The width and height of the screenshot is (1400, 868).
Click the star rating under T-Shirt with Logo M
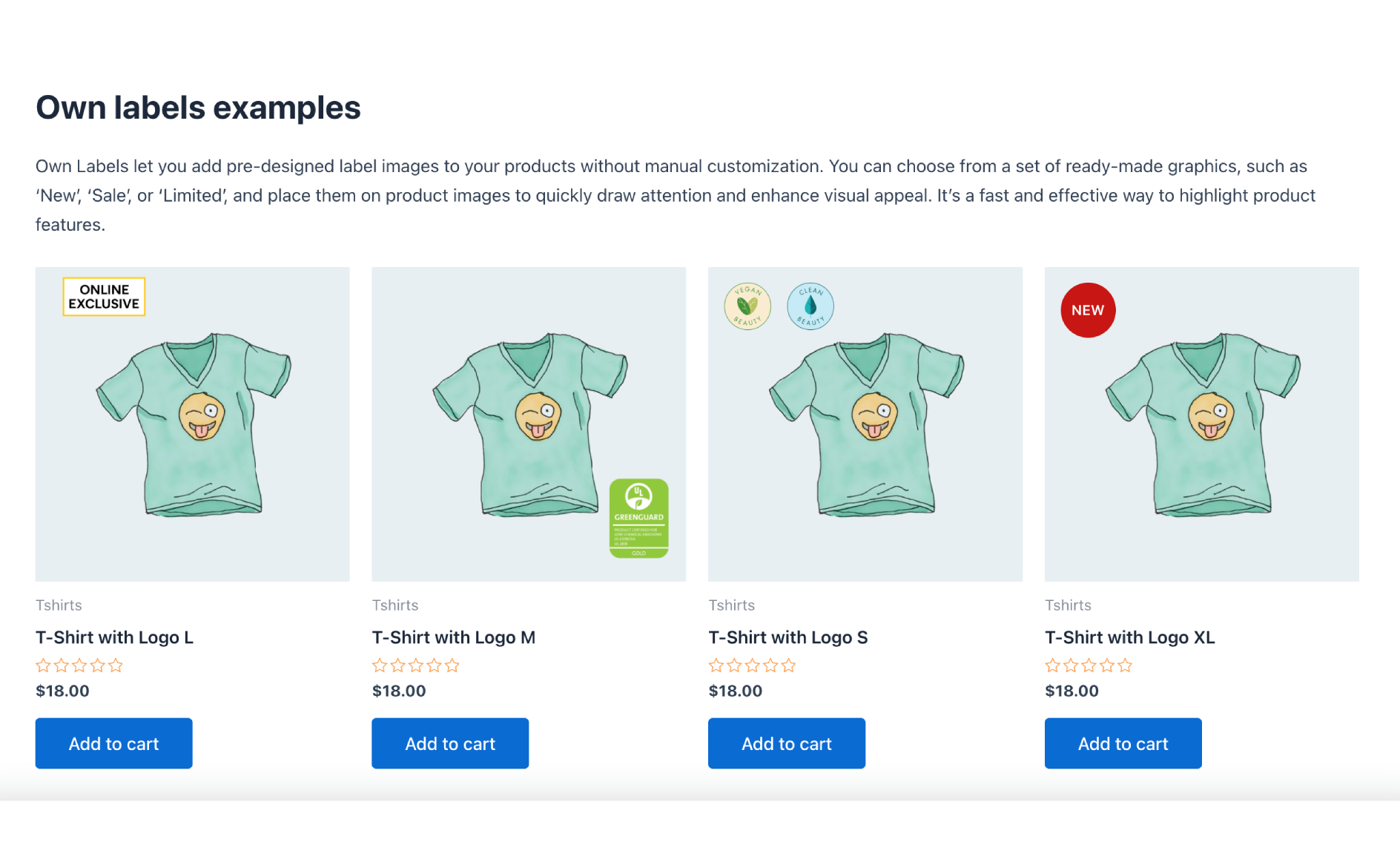(416, 665)
